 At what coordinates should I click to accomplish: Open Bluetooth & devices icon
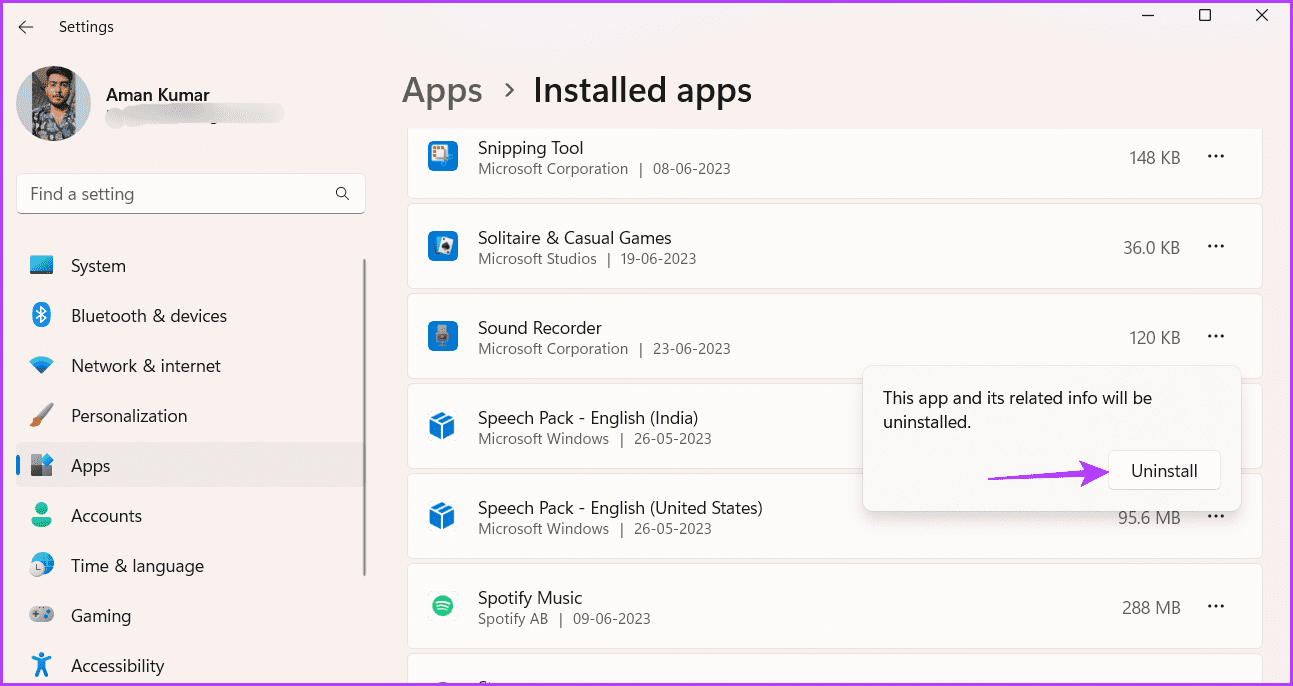pos(41,316)
